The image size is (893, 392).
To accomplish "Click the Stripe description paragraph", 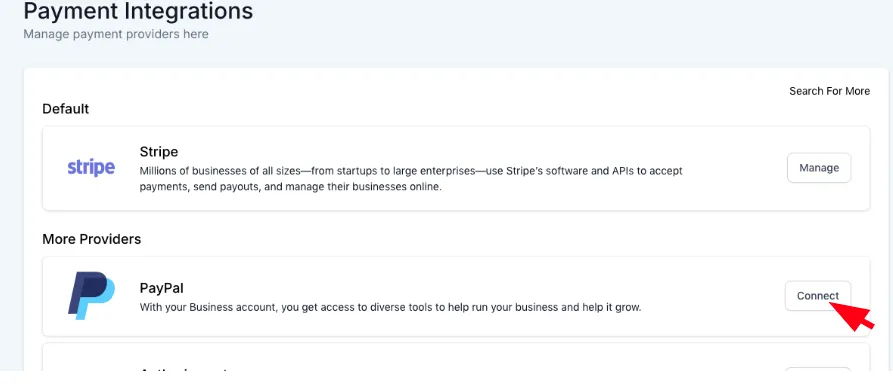I will 411,179.
